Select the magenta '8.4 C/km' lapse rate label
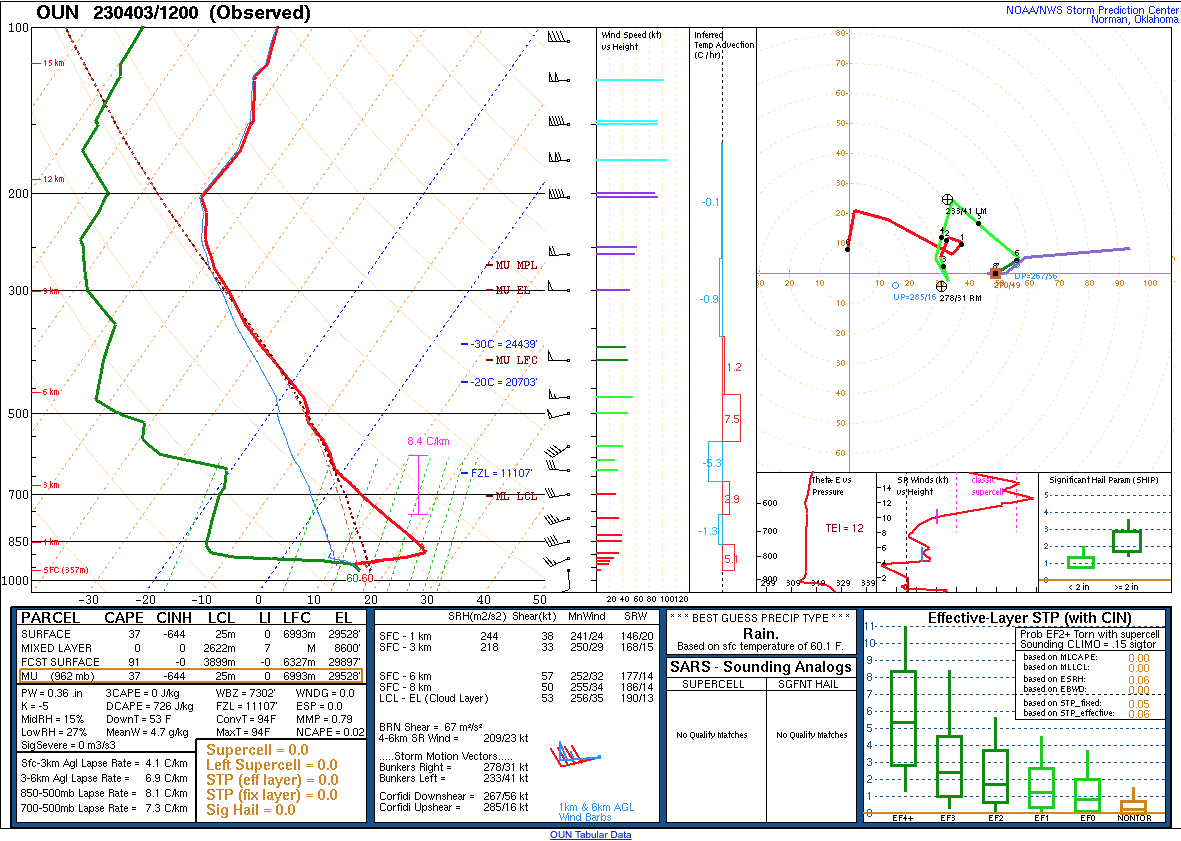This screenshot has width=1181, height=841. [428, 441]
